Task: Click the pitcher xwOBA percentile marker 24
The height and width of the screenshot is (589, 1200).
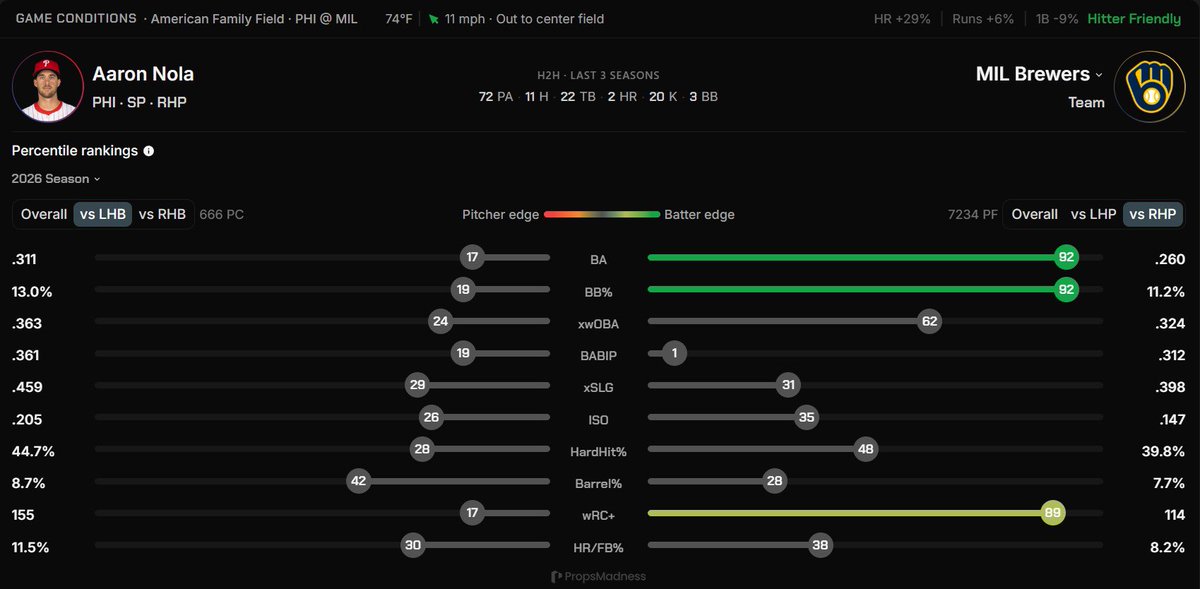Action: pyautogui.click(x=440, y=322)
